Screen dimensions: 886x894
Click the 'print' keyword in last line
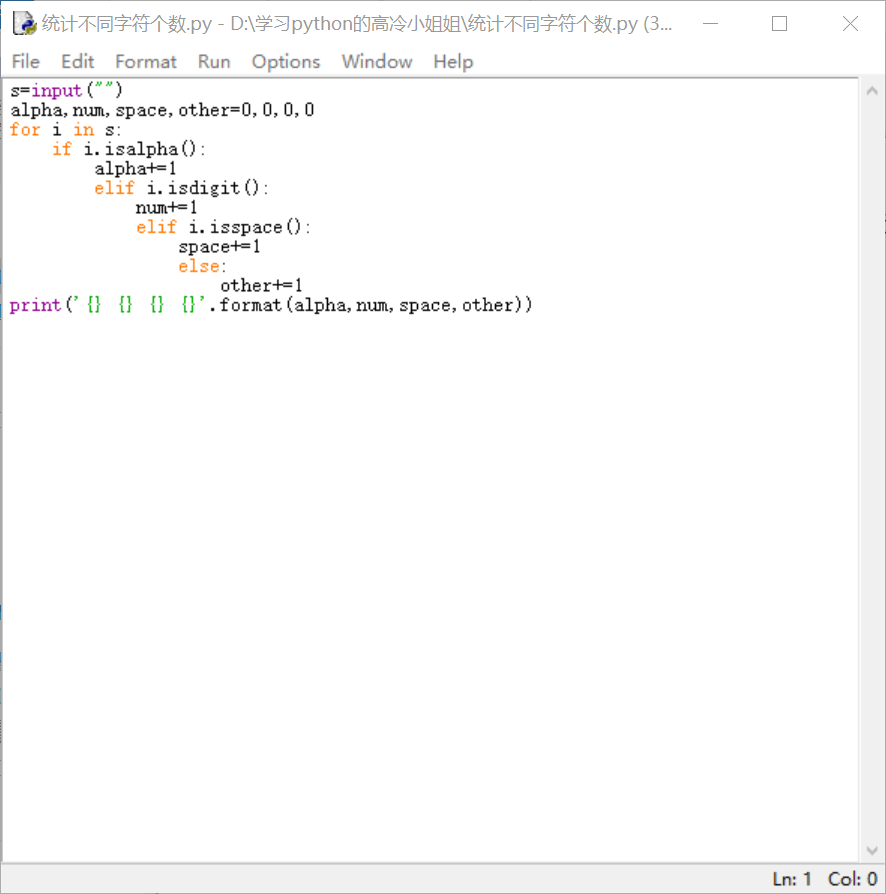click(x=35, y=305)
